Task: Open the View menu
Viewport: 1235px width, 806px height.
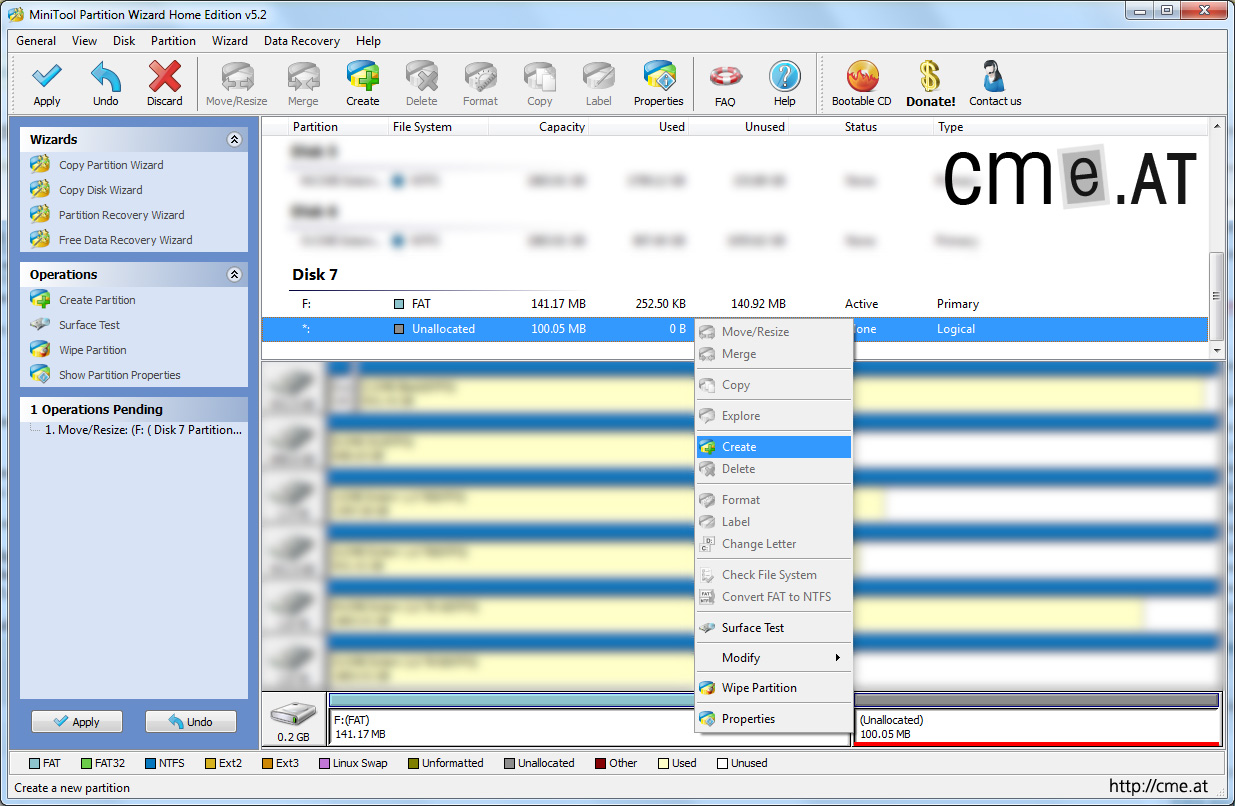Action: [85, 41]
